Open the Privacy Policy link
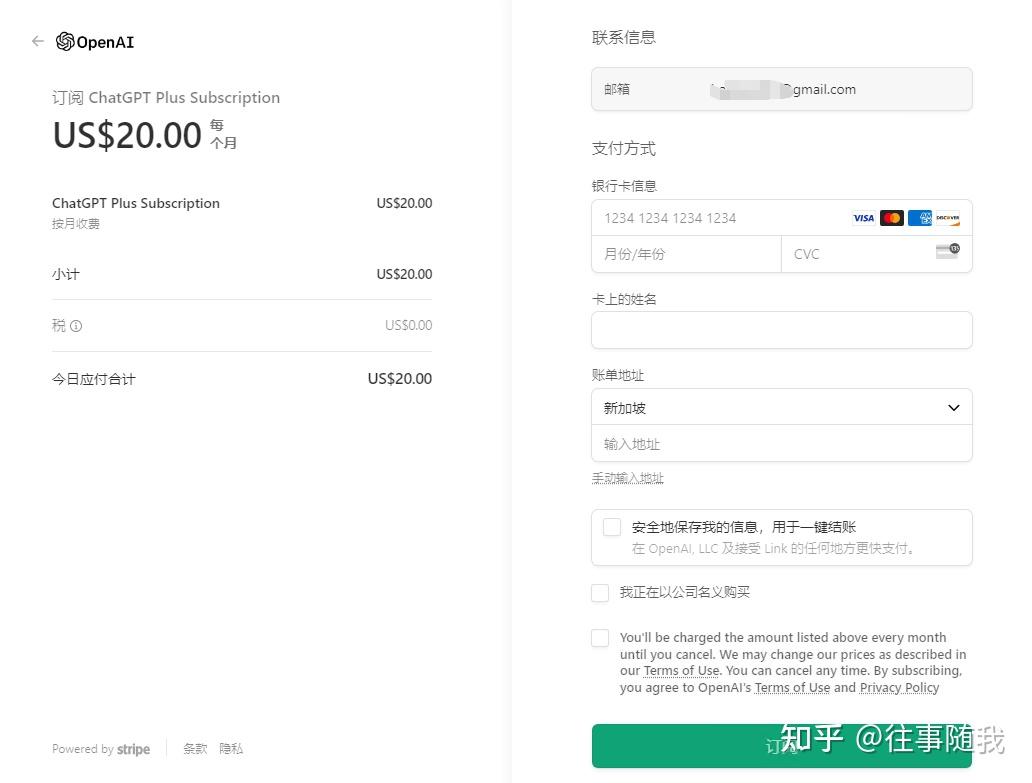This screenshot has height=783, width=1032. [x=898, y=687]
